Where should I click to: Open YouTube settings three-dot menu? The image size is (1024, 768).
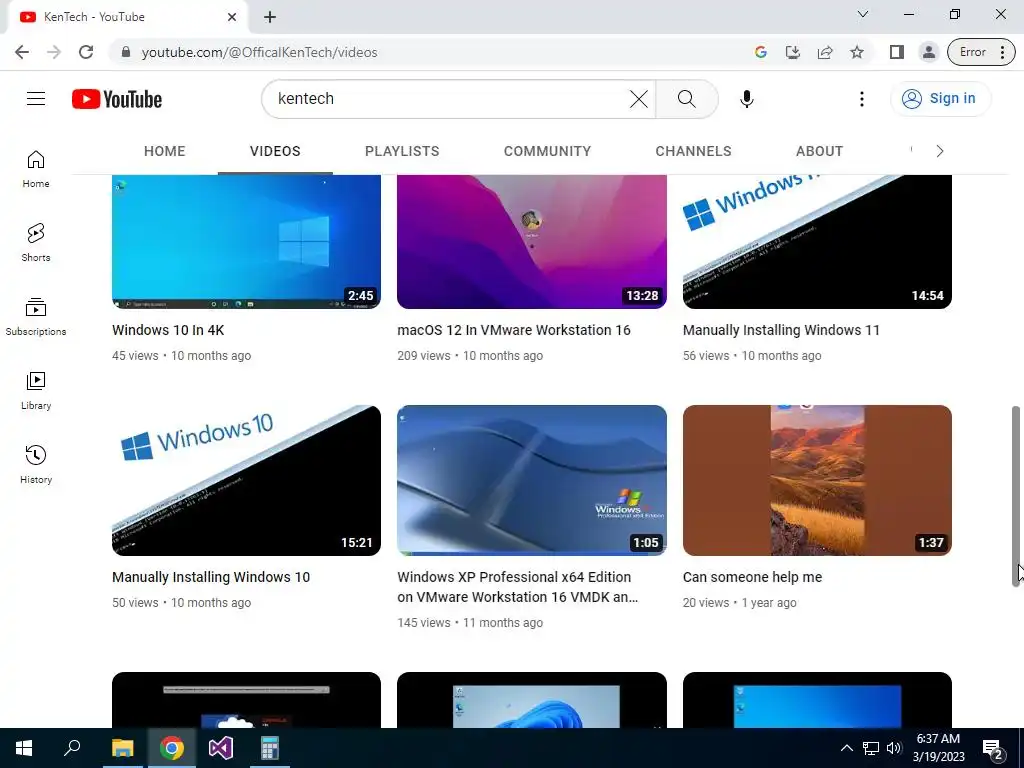[x=861, y=99]
